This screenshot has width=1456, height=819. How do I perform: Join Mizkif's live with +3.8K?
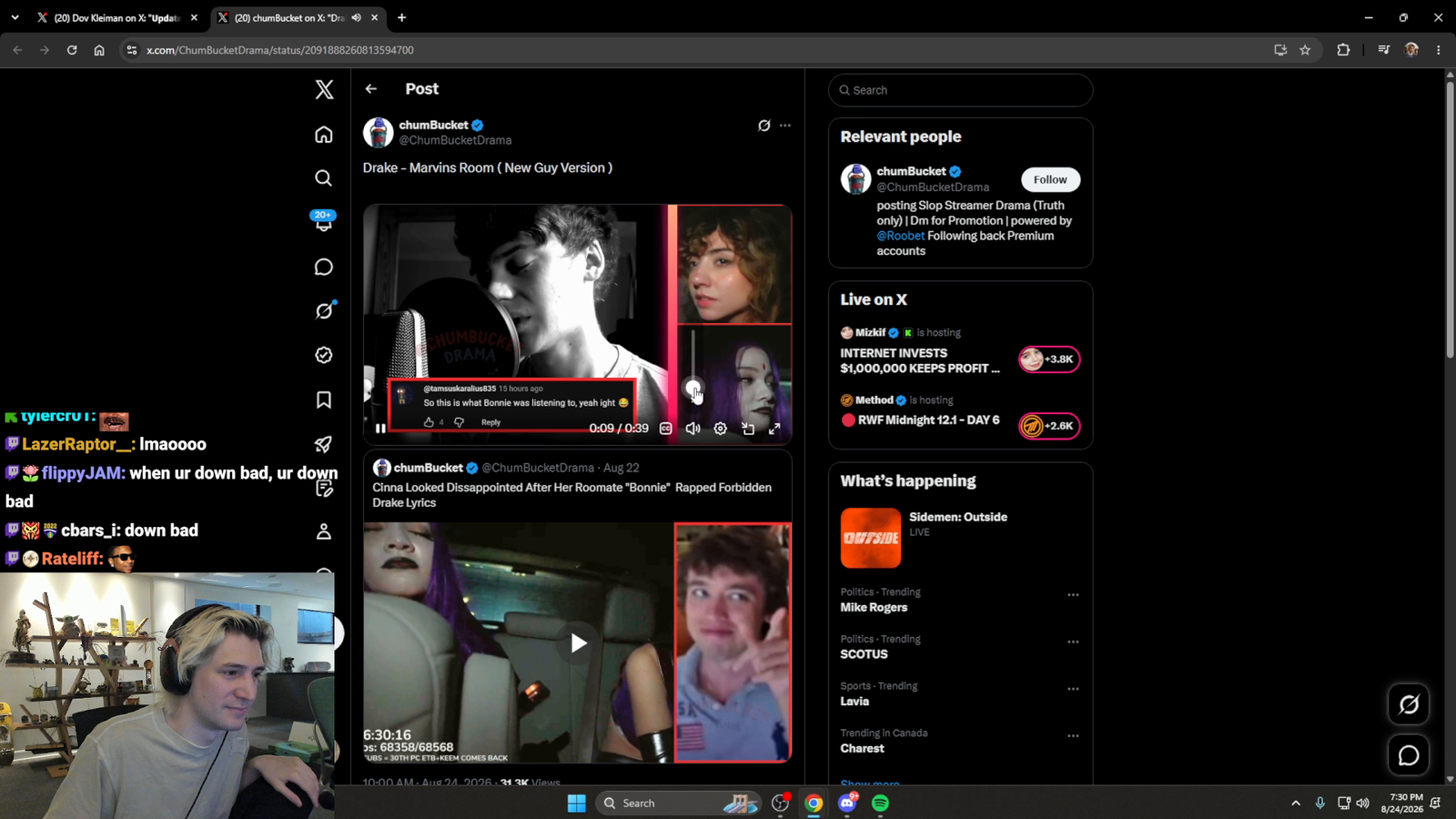click(1049, 359)
